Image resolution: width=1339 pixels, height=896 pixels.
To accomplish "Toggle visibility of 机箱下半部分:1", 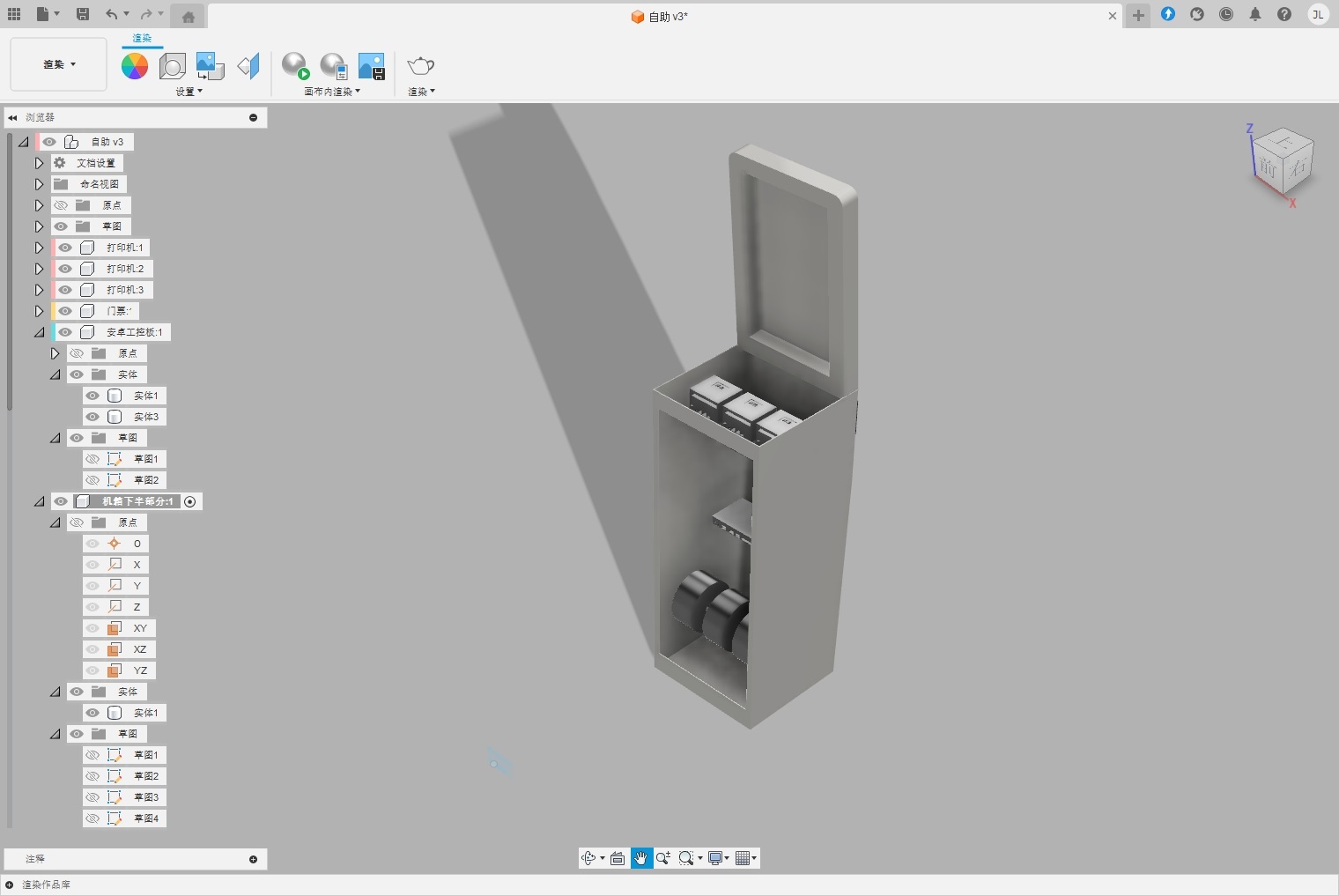I will (x=61, y=501).
